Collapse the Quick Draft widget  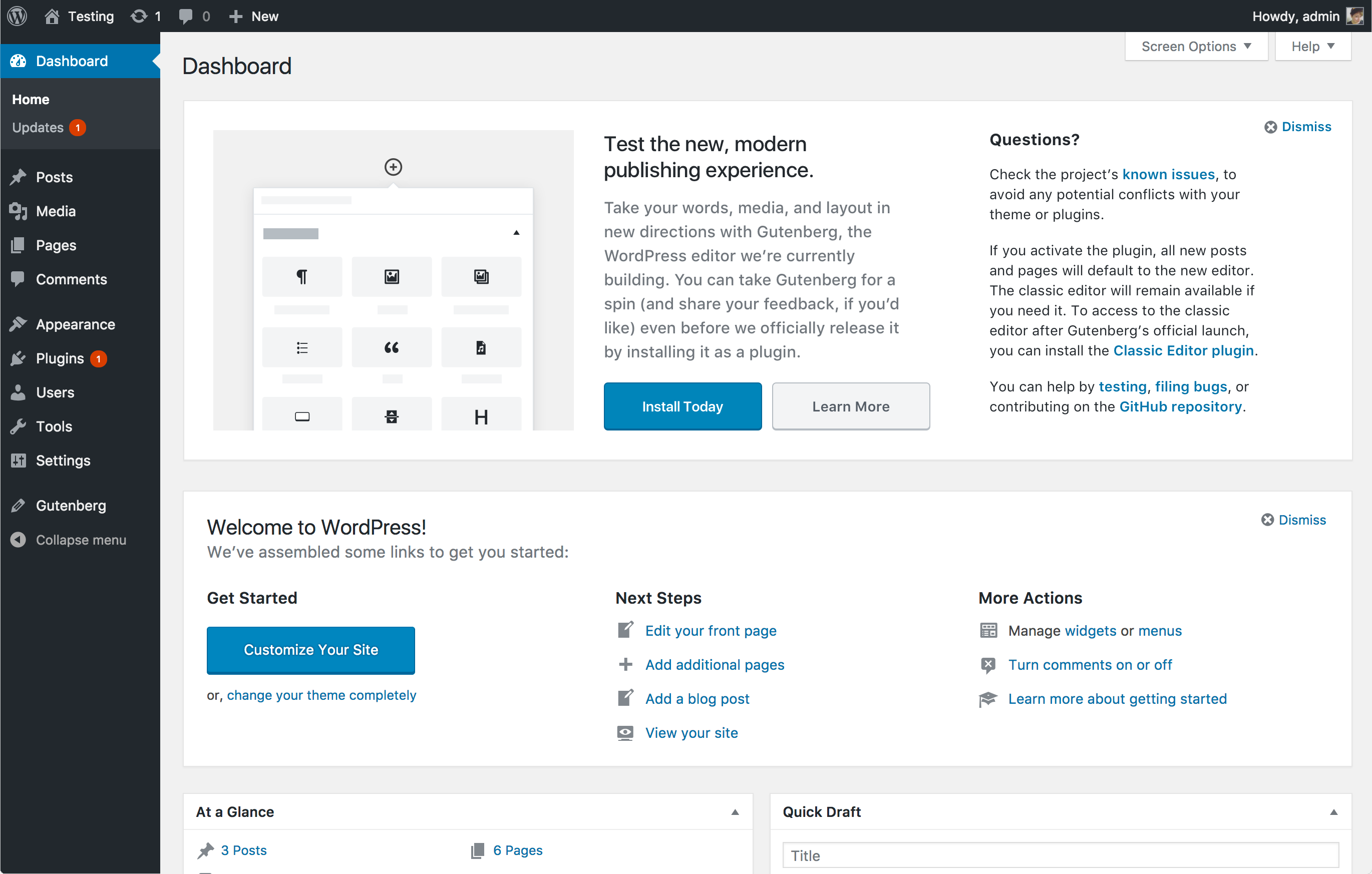pos(1334,812)
